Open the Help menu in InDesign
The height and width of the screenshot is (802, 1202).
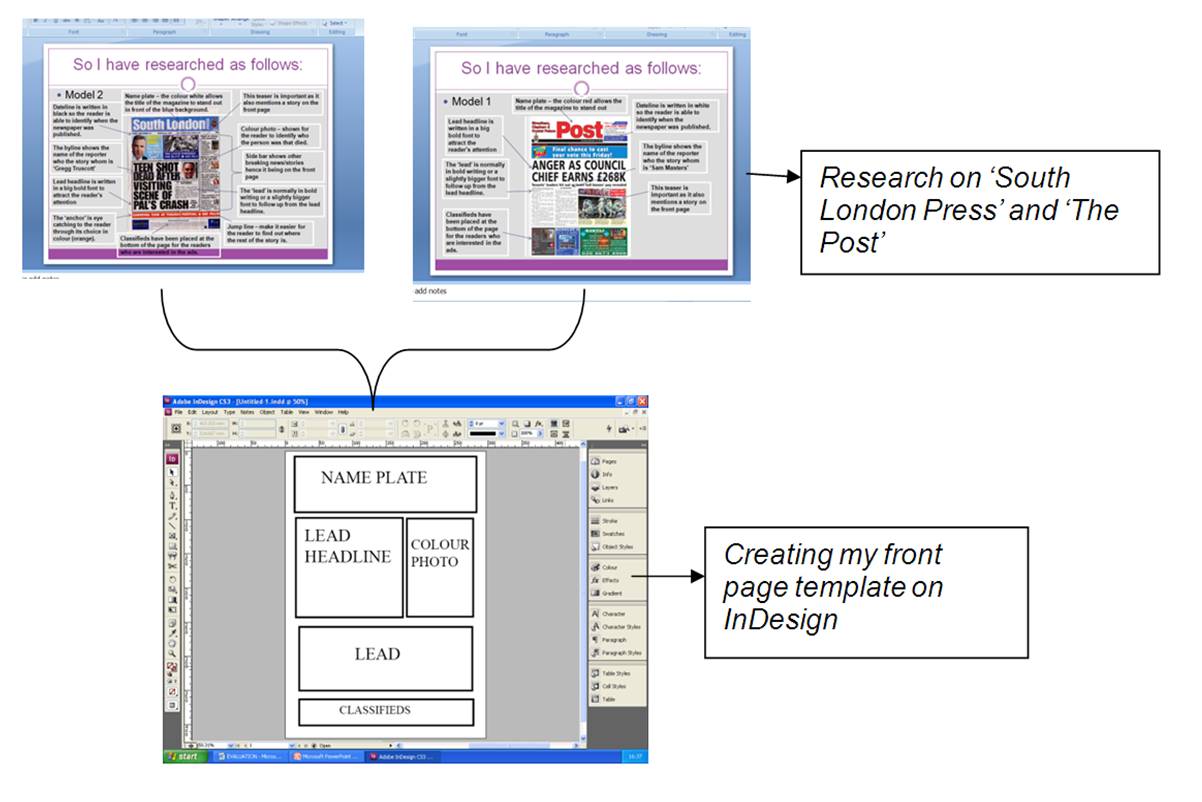coord(343,412)
